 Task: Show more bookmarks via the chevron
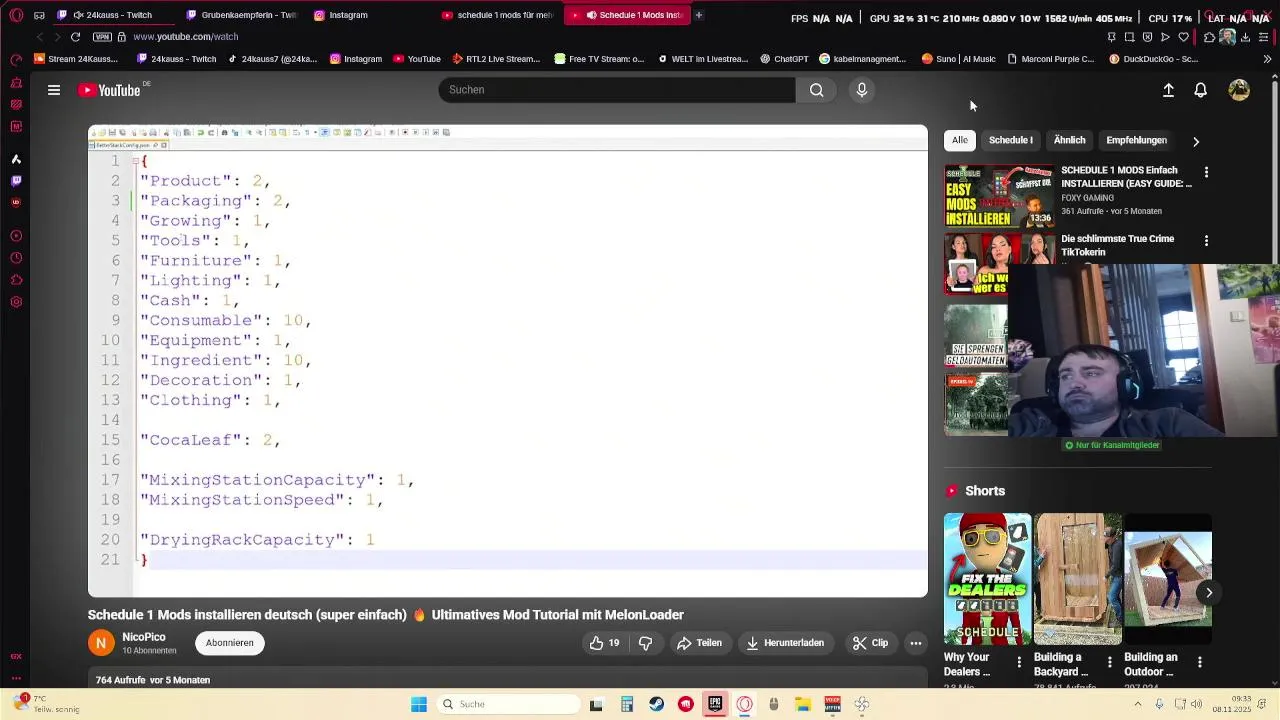pyautogui.click(x=1267, y=59)
